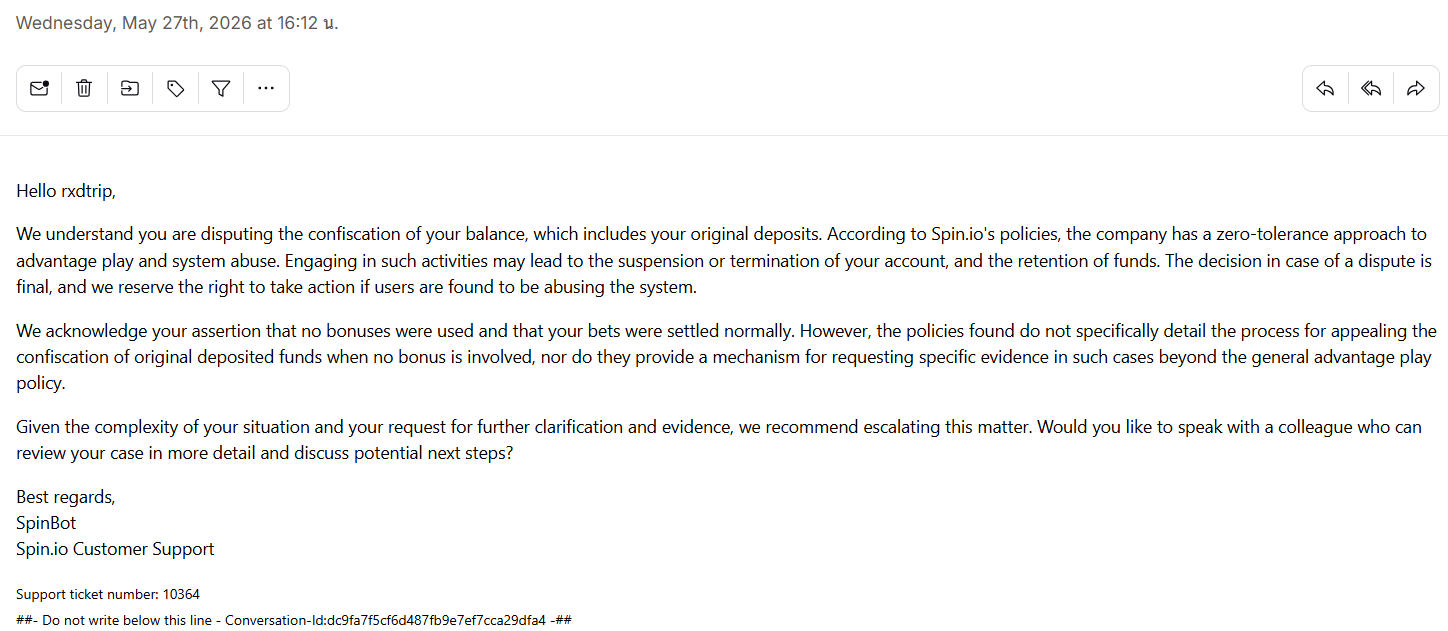Mark this email as unread
This screenshot has height=631, width=1448.
tap(39, 88)
